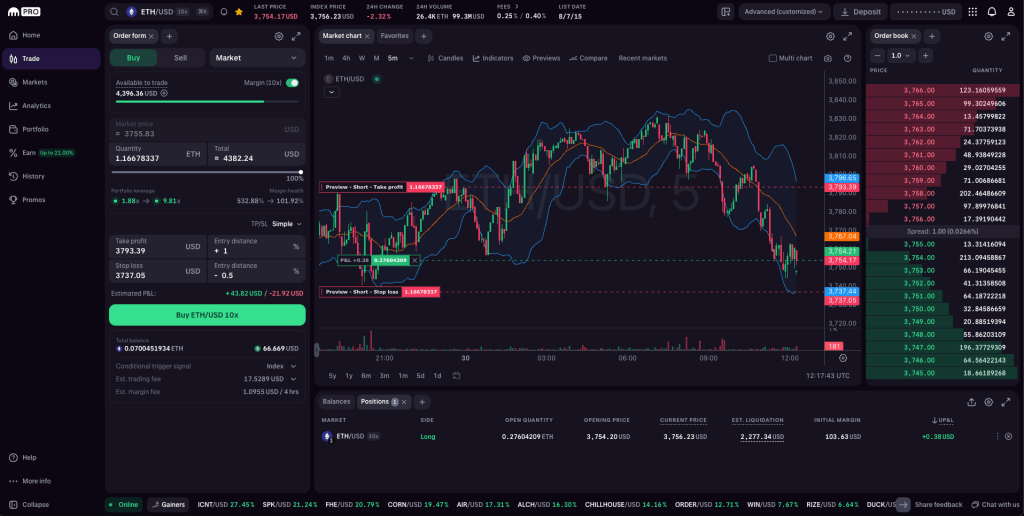Click the export icon in Positions panel
Viewport: 1024px width, 516px height.
pyautogui.click(x=969, y=402)
